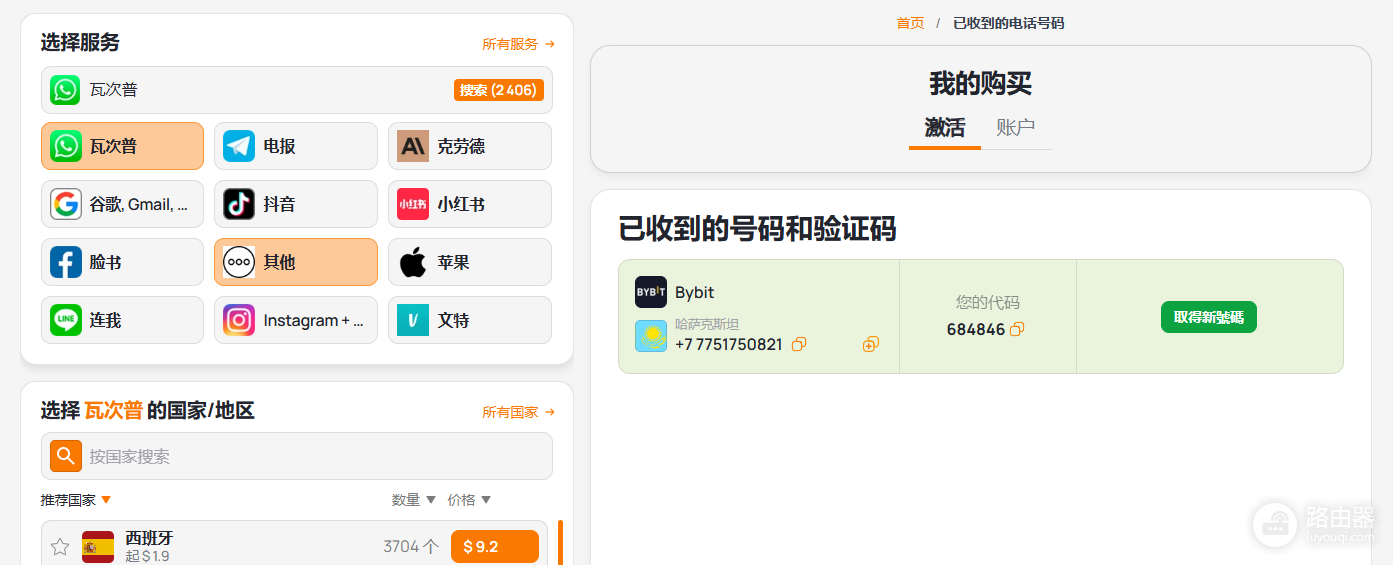Select the 抖音 TikTok service
1393x565 pixels.
[x=296, y=204]
